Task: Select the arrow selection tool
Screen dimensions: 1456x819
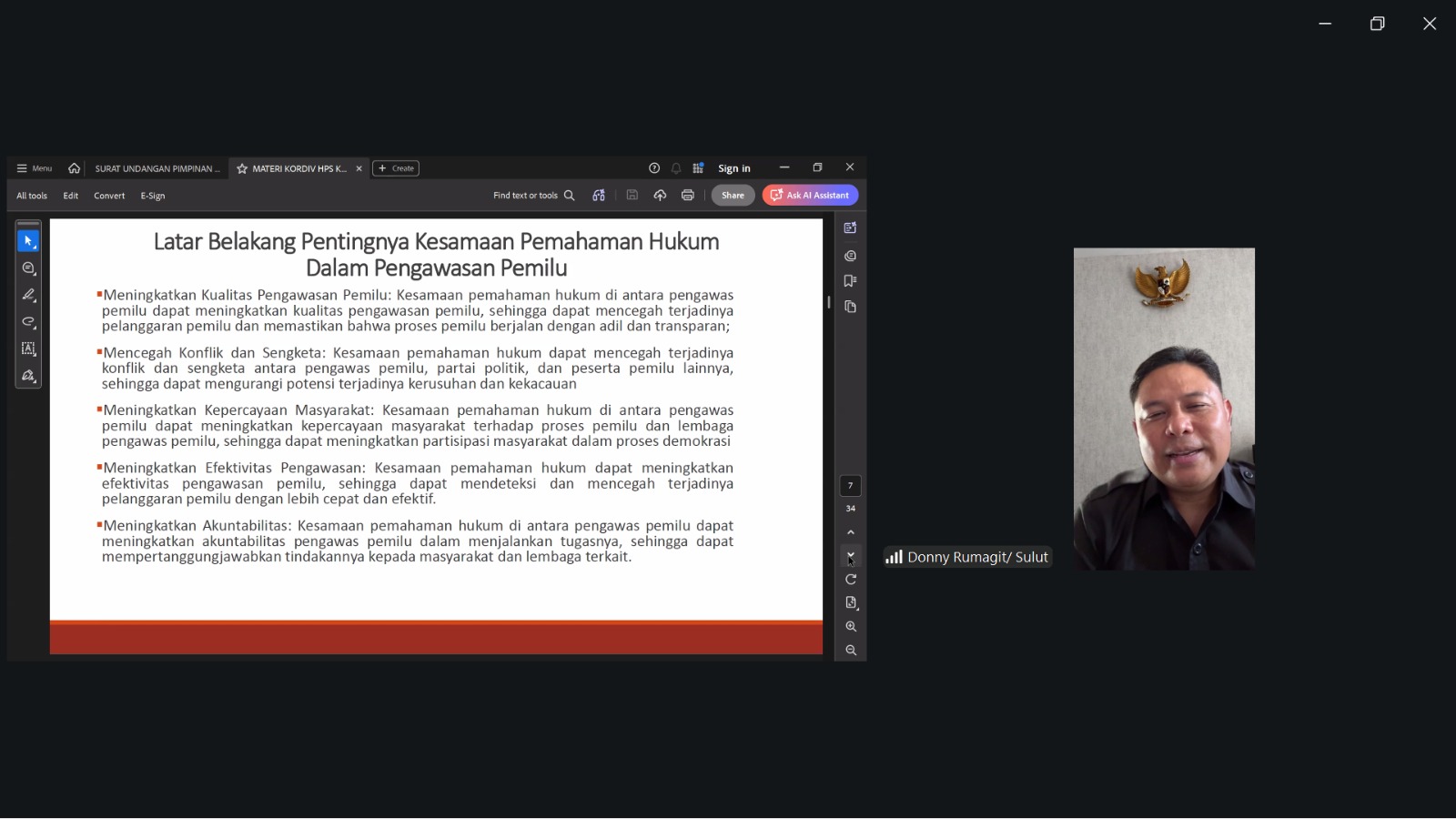Action: tap(28, 241)
